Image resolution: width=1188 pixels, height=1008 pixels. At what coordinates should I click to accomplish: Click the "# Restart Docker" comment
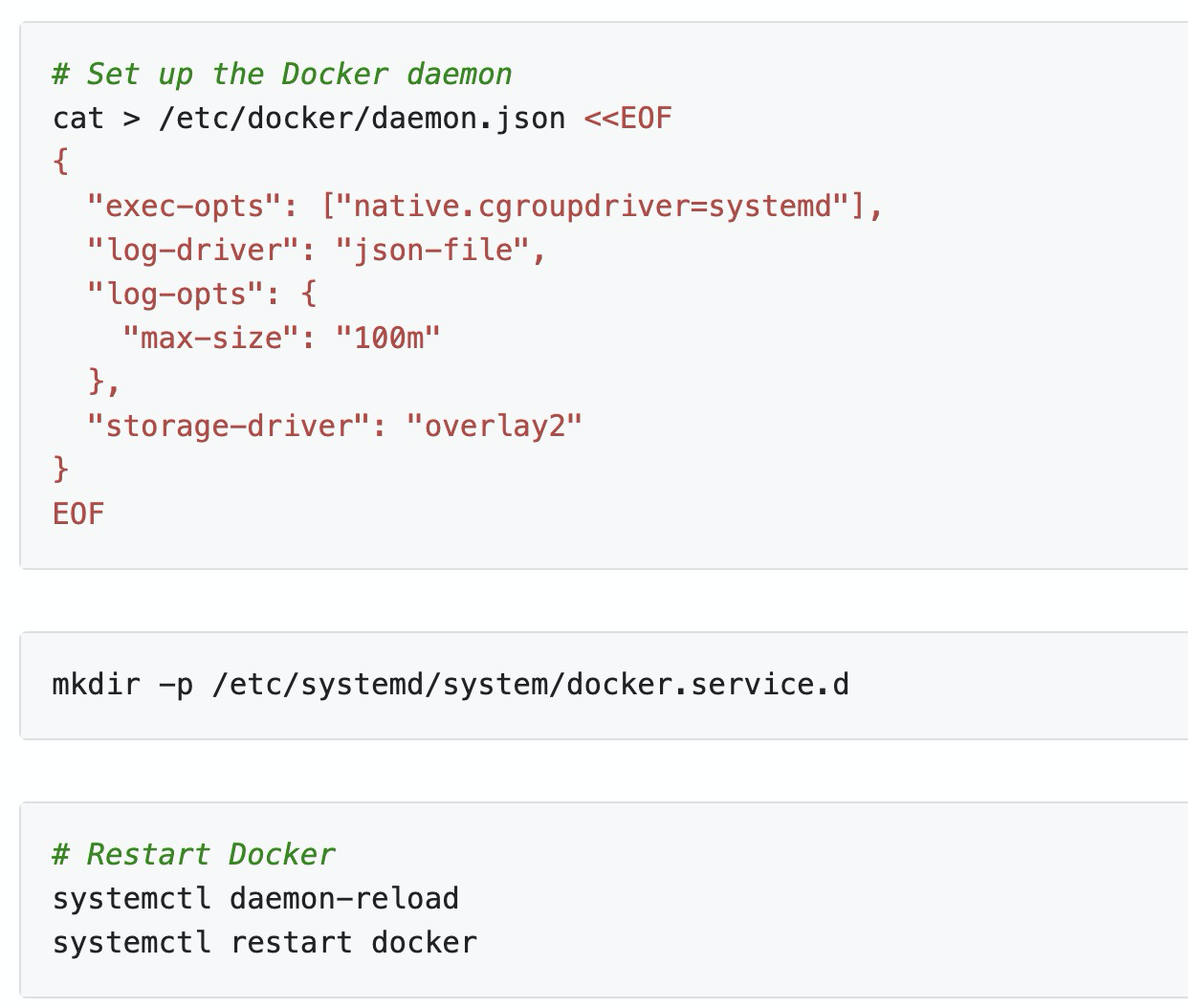[x=194, y=855]
